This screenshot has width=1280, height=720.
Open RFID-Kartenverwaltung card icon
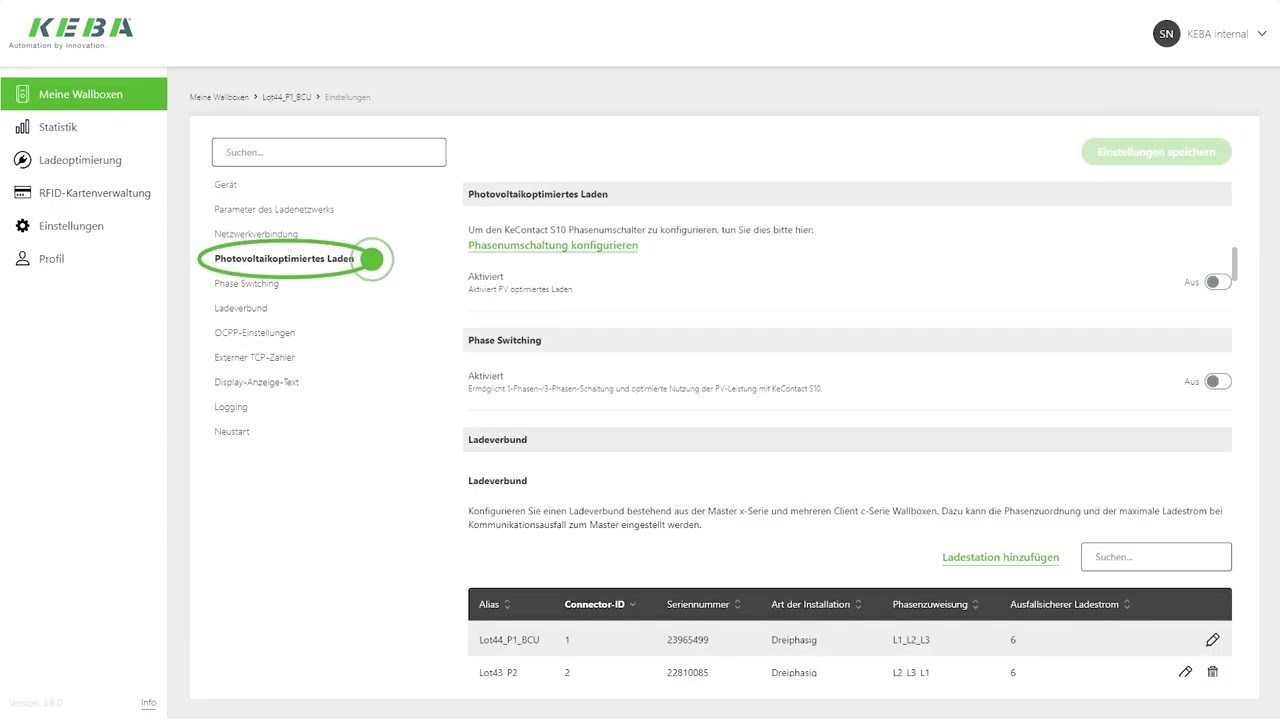(22, 193)
